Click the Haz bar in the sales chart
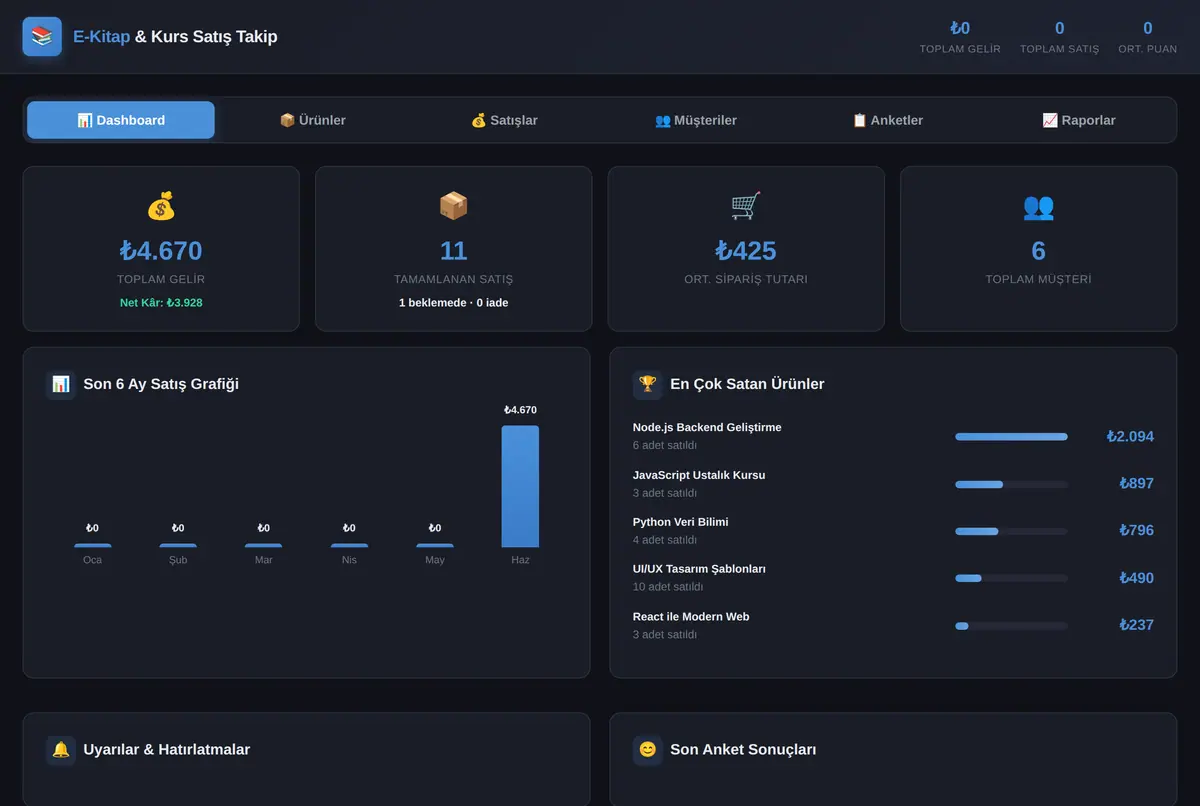The width and height of the screenshot is (1200, 806). click(520, 486)
